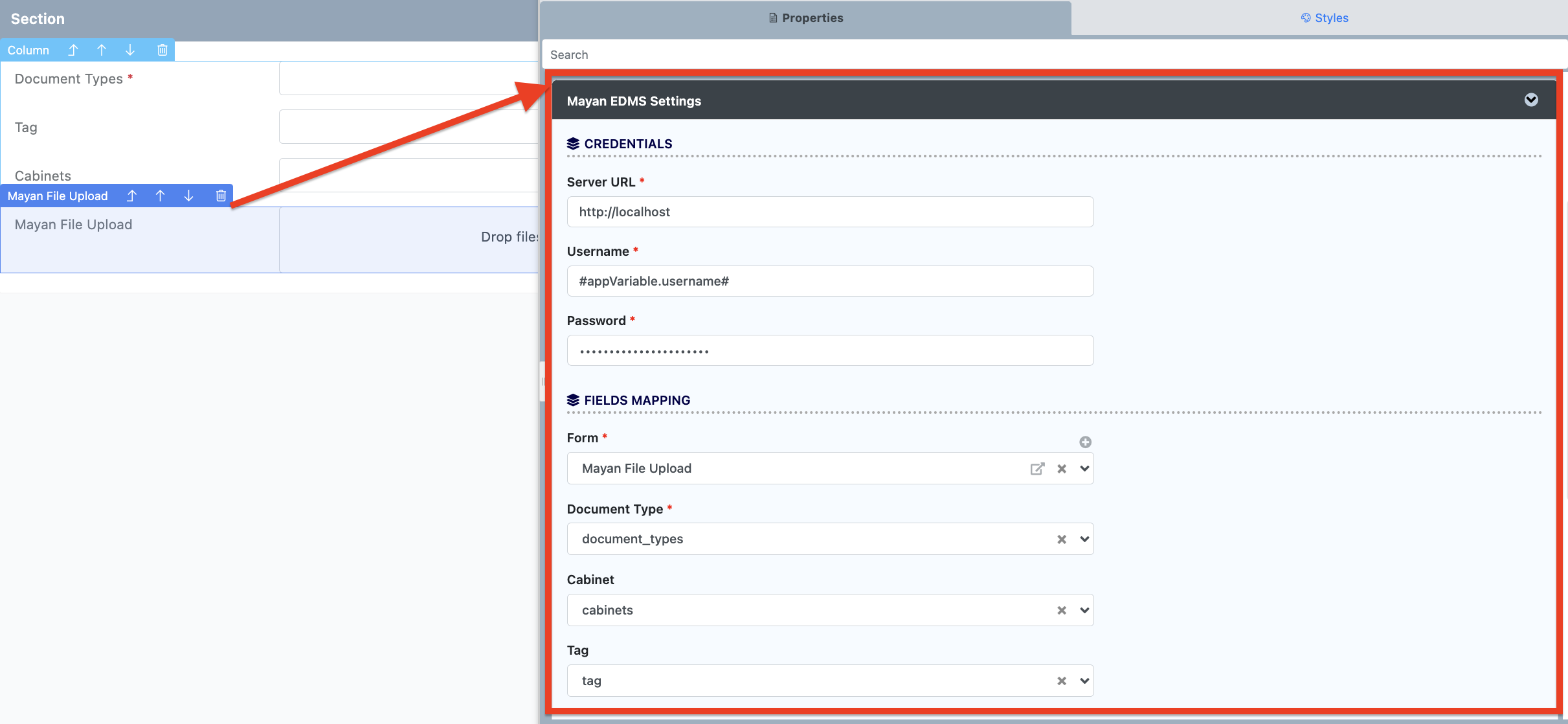Viewport: 1568px width, 724px height.
Task: Edit the Server URL field
Action: coord(830,212)
